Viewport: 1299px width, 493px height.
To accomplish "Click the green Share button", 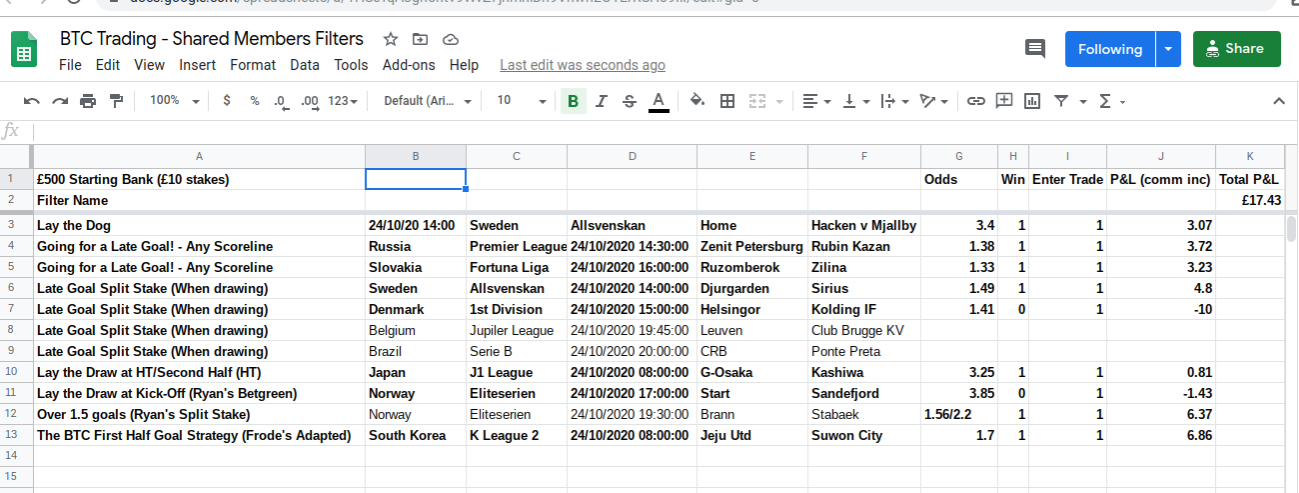I will [1236, 49].
